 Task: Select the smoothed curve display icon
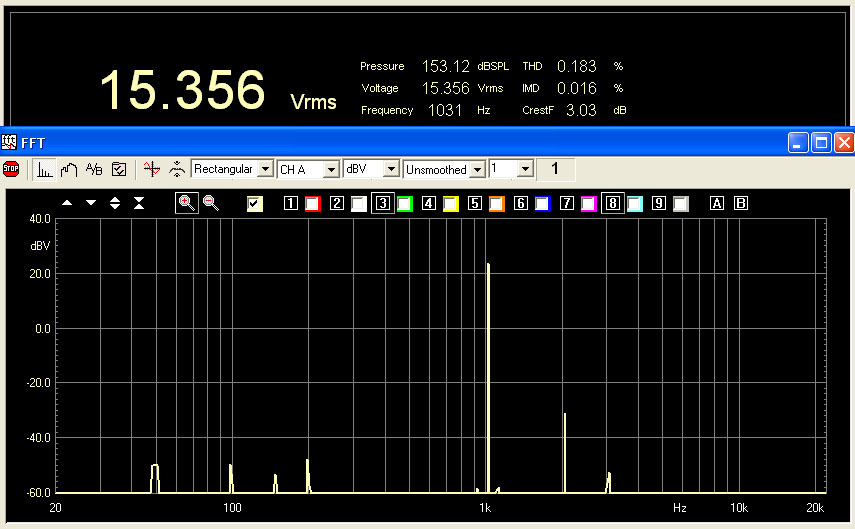tap(69, 169)
